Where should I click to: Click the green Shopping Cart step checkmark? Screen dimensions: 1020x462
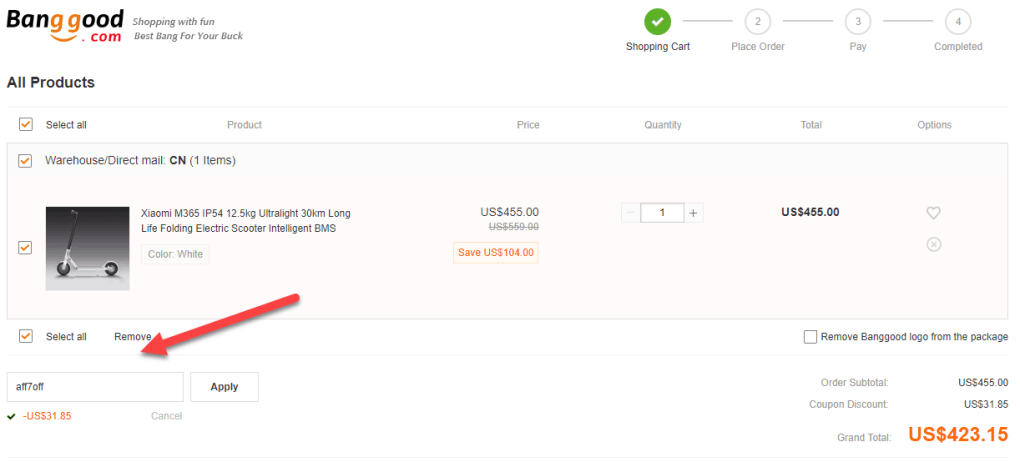[658, 22]
